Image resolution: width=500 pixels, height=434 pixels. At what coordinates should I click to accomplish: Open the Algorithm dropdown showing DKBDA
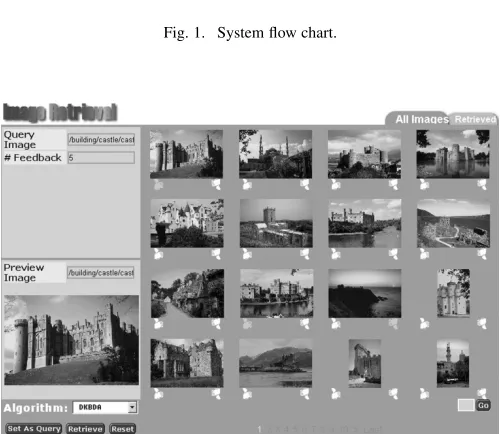pos(105,407)
